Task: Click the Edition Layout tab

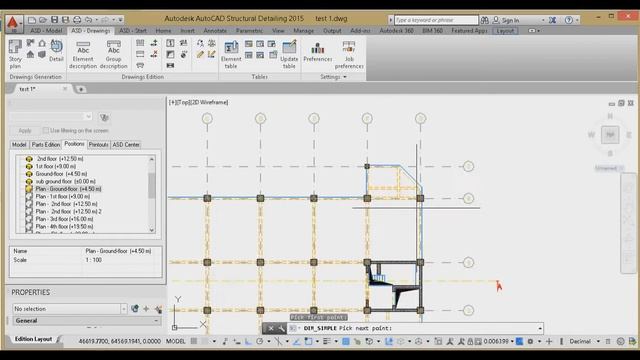Action: point(33,339)
